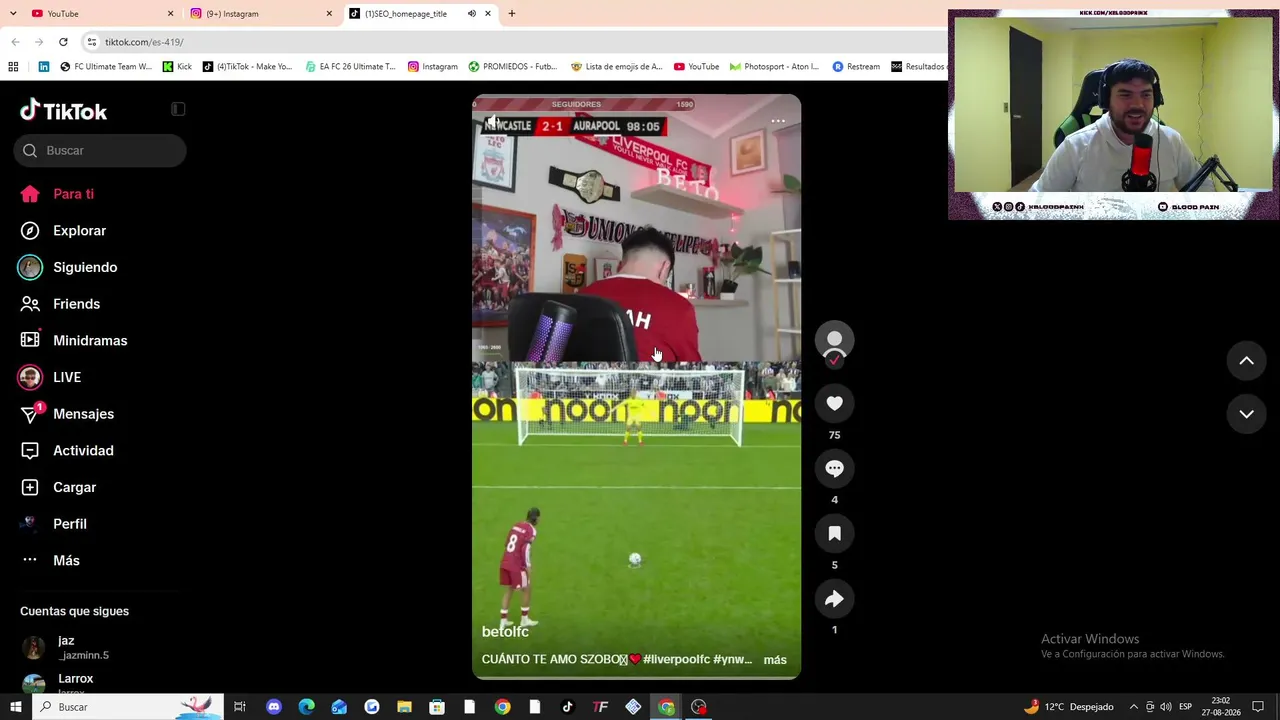1280x720 pixels.
Task: Open the Windows Start menu
Action: click(14, 707)
